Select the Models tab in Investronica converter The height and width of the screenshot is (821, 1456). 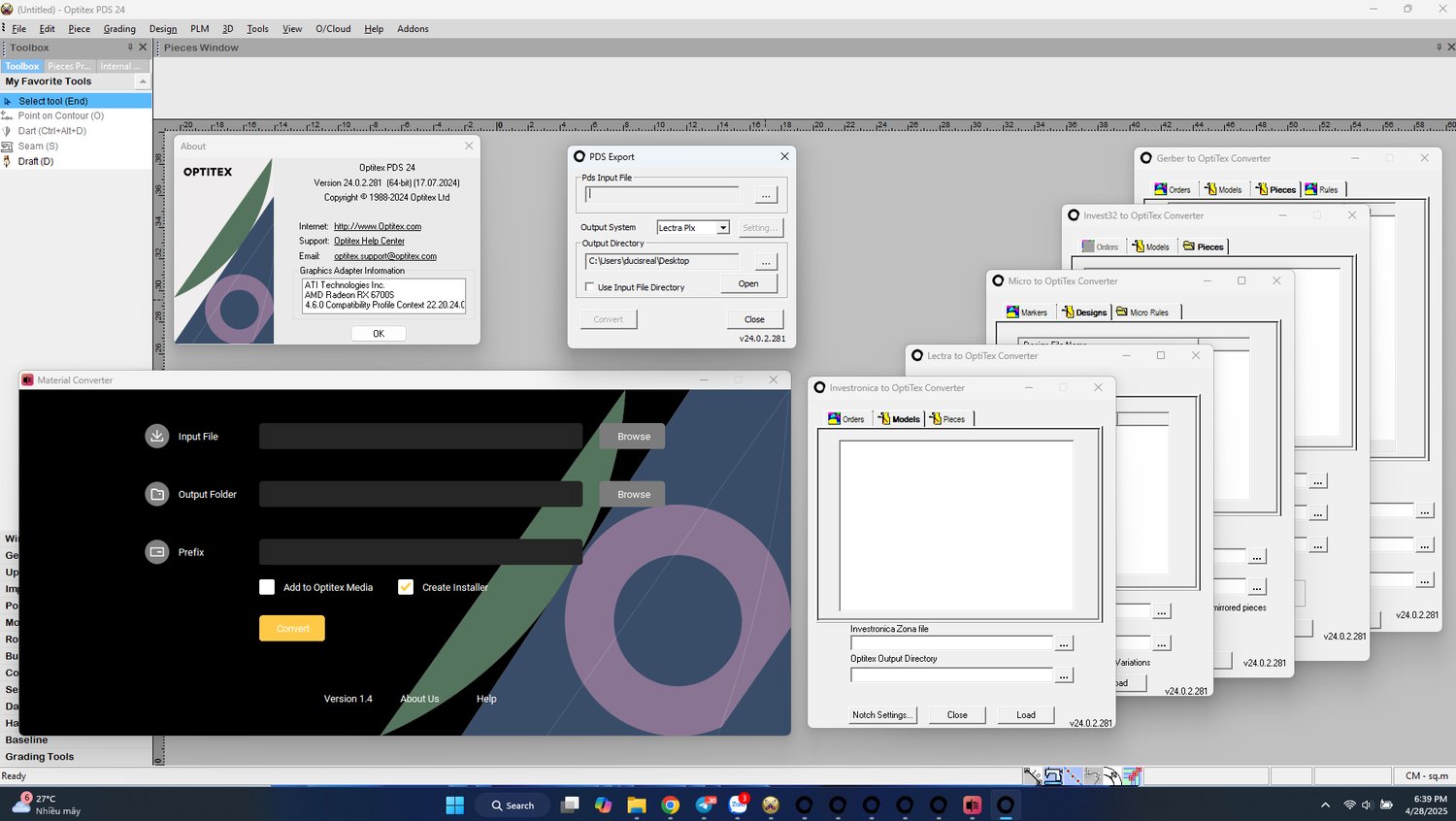(x=899, y=418)
